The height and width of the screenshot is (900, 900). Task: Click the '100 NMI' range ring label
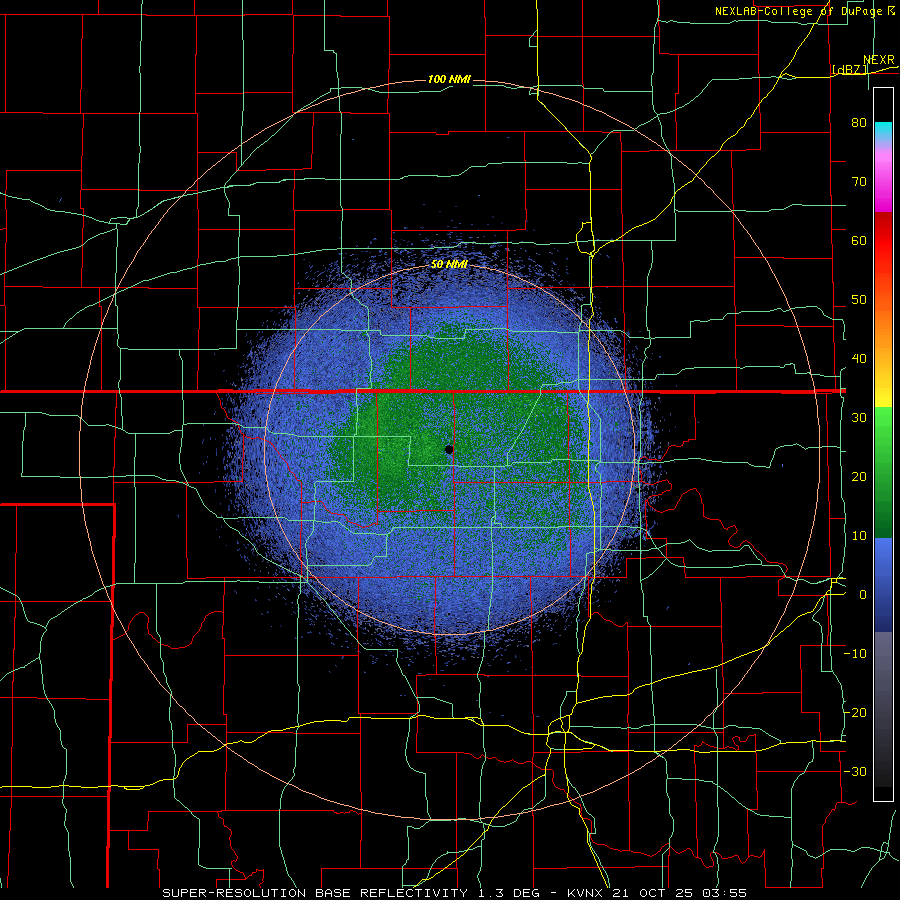click(449, 79)
